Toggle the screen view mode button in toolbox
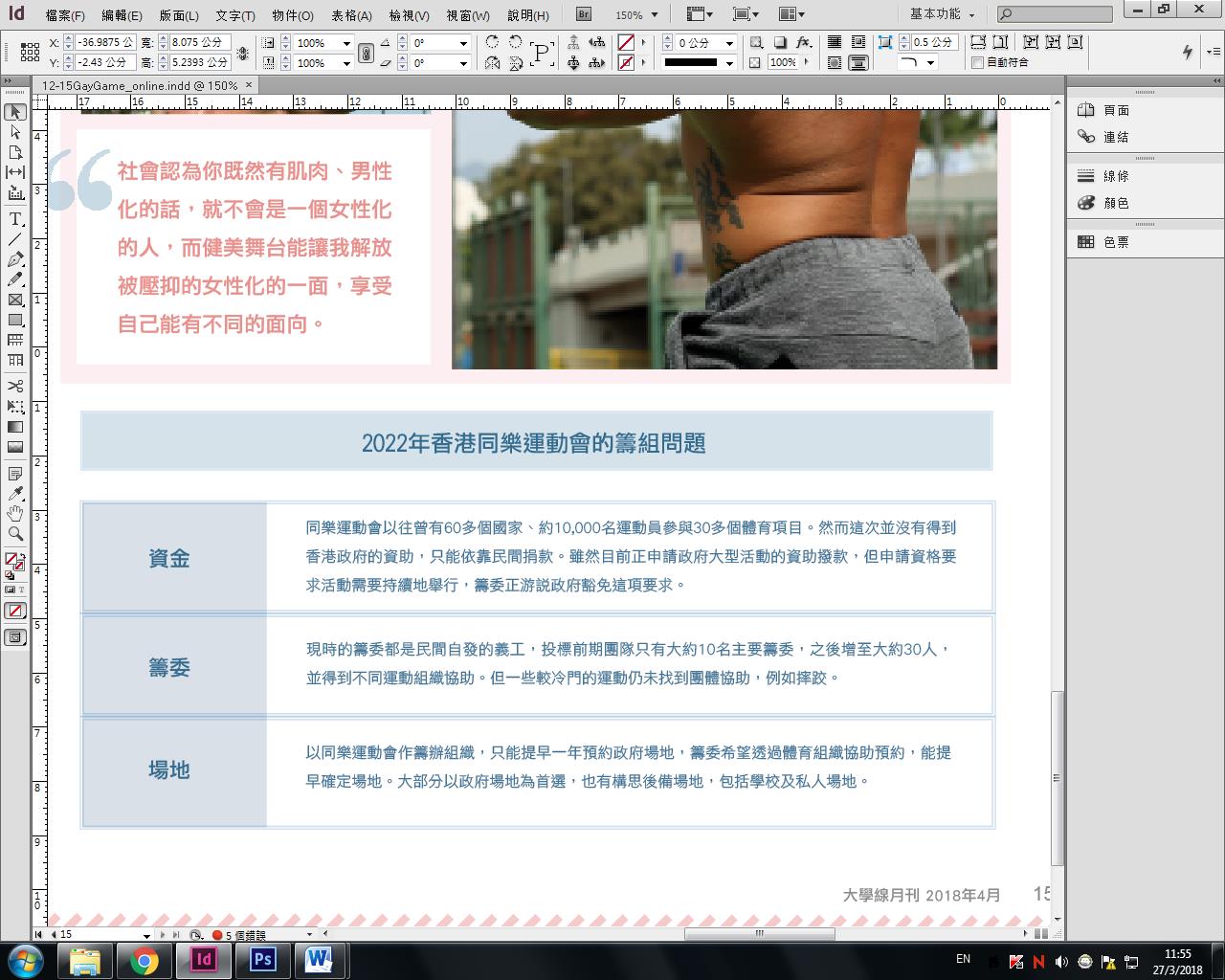 pos(15,637)
